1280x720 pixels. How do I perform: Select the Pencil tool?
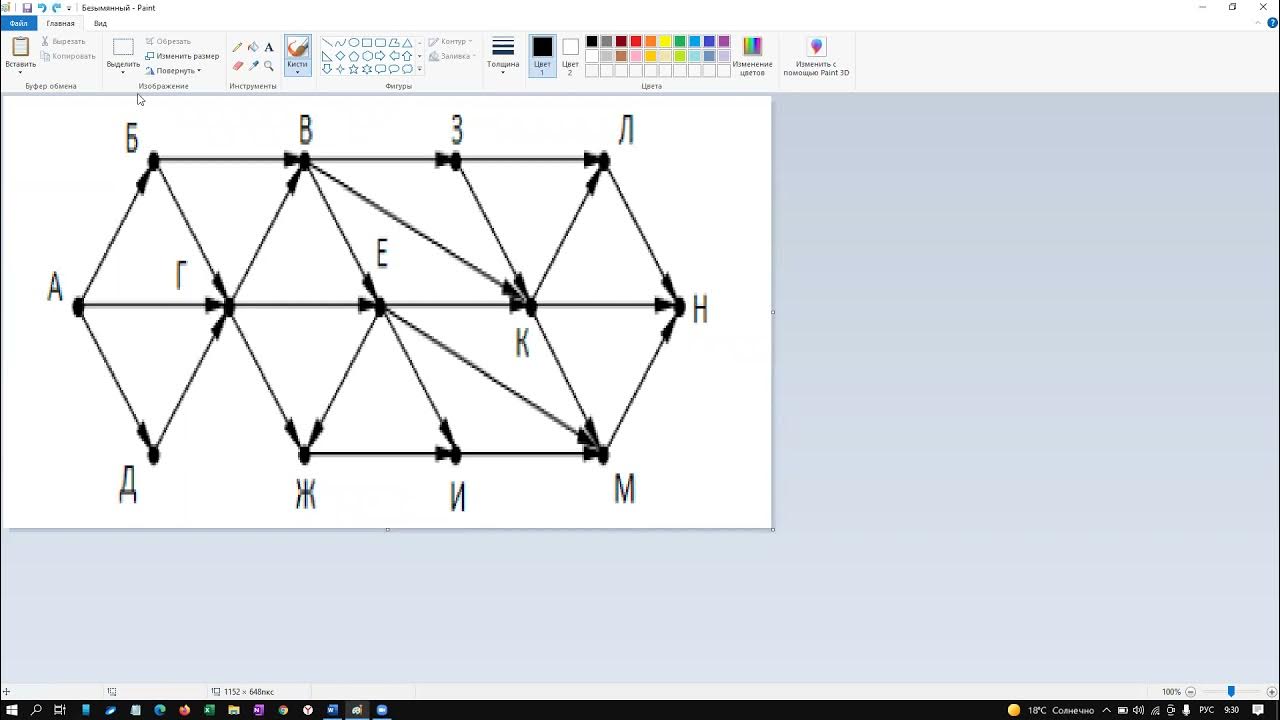237,47
